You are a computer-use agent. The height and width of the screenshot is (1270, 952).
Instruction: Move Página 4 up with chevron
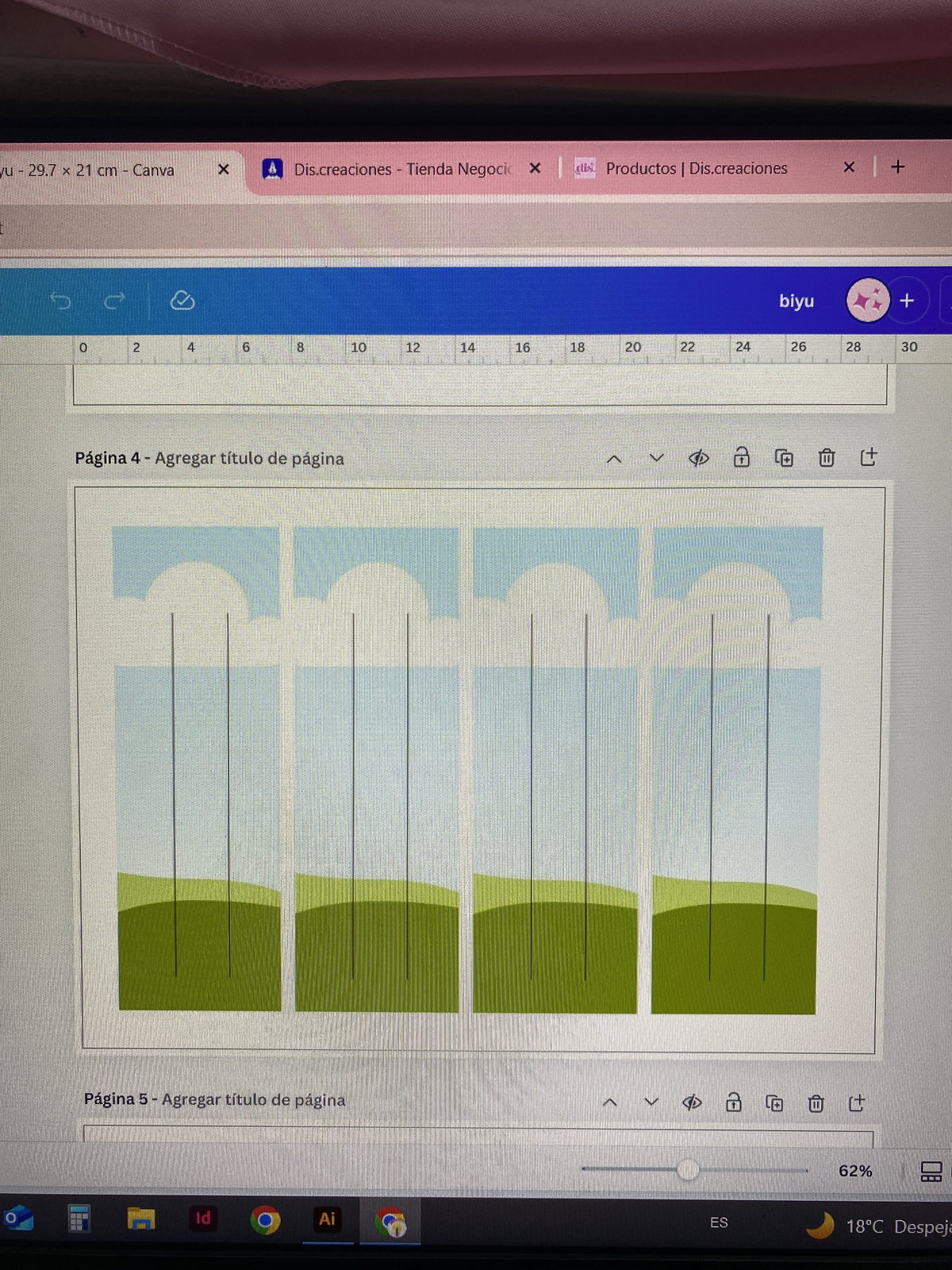click(614, 459)
